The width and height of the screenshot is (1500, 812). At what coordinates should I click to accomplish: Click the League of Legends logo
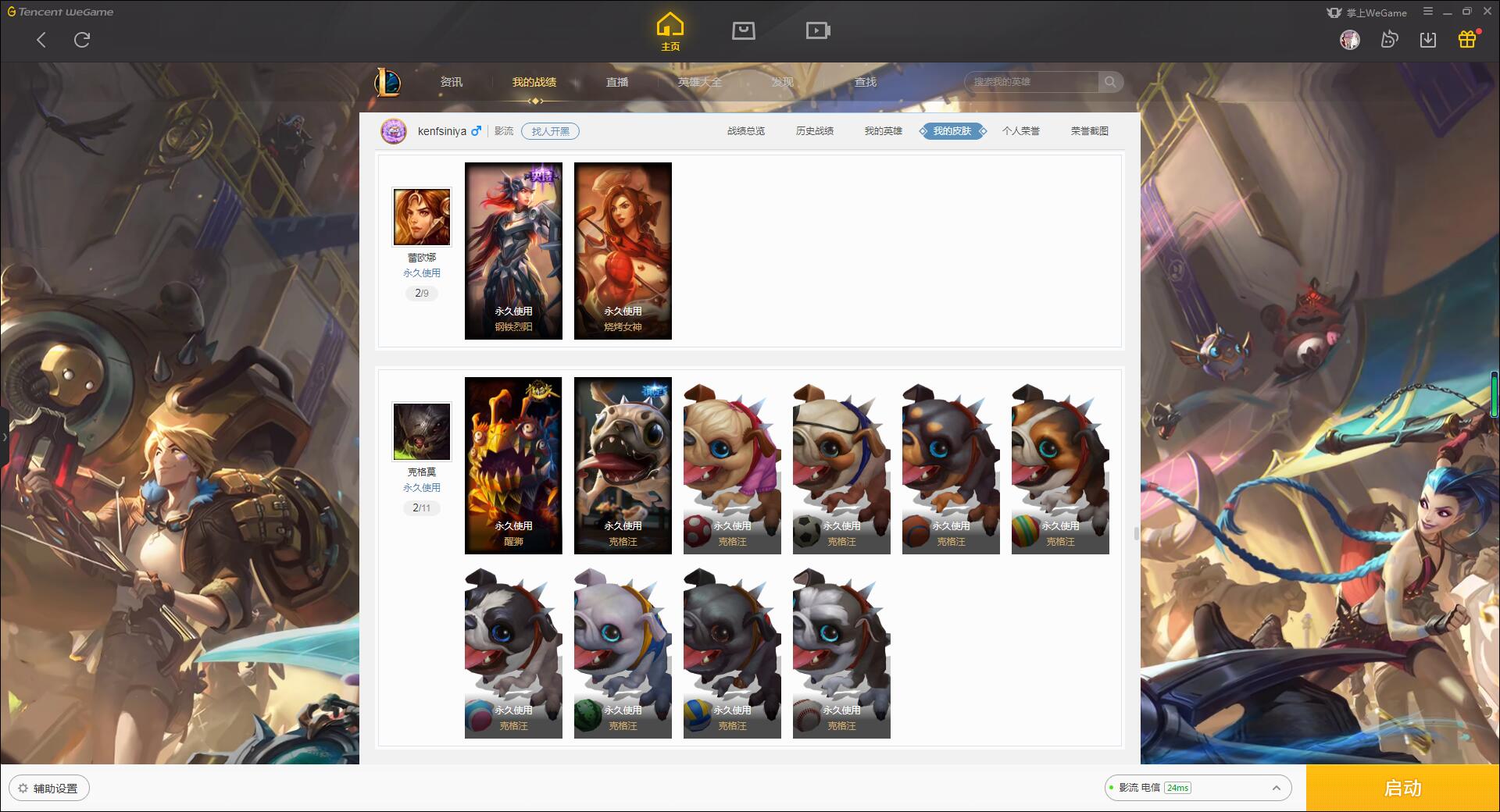tap(388, 82)
